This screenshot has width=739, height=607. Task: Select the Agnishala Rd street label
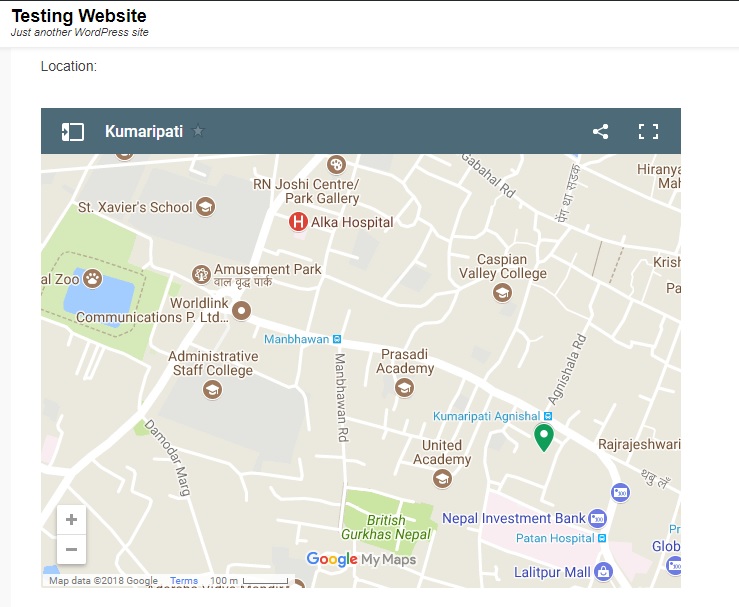[x=567, y=369]
